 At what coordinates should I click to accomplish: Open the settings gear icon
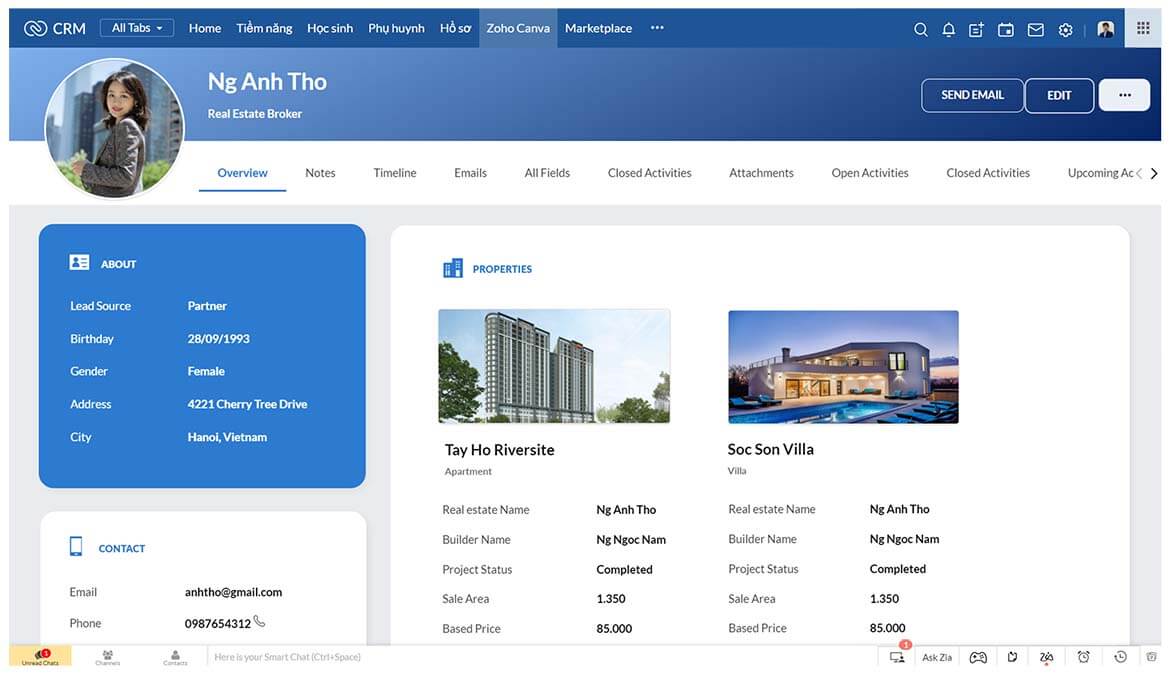click(x=1065, y=29)
